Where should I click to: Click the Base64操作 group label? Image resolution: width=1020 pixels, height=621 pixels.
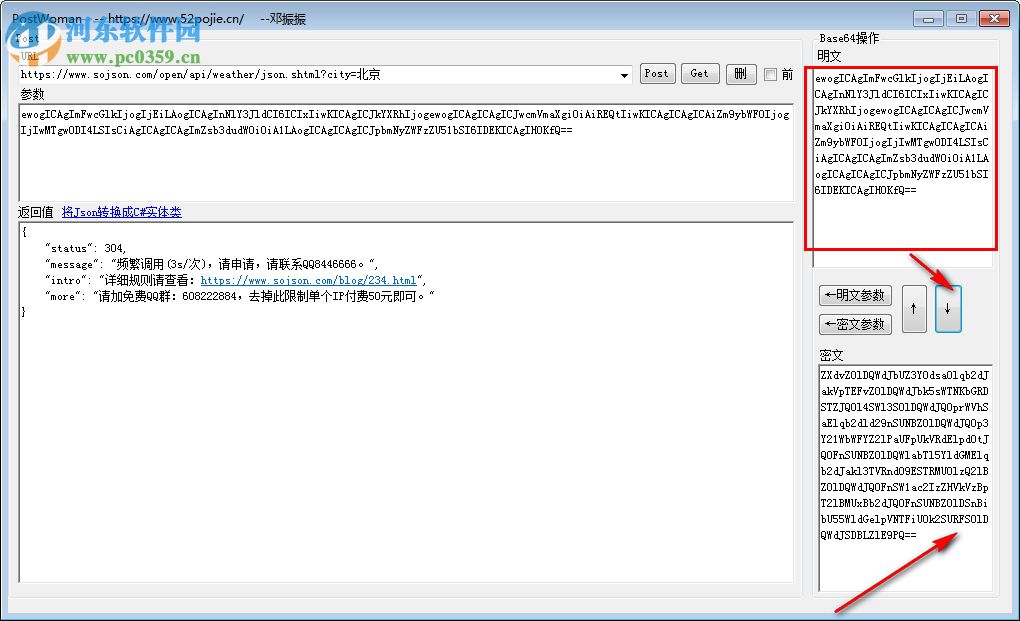click(849, 38)
